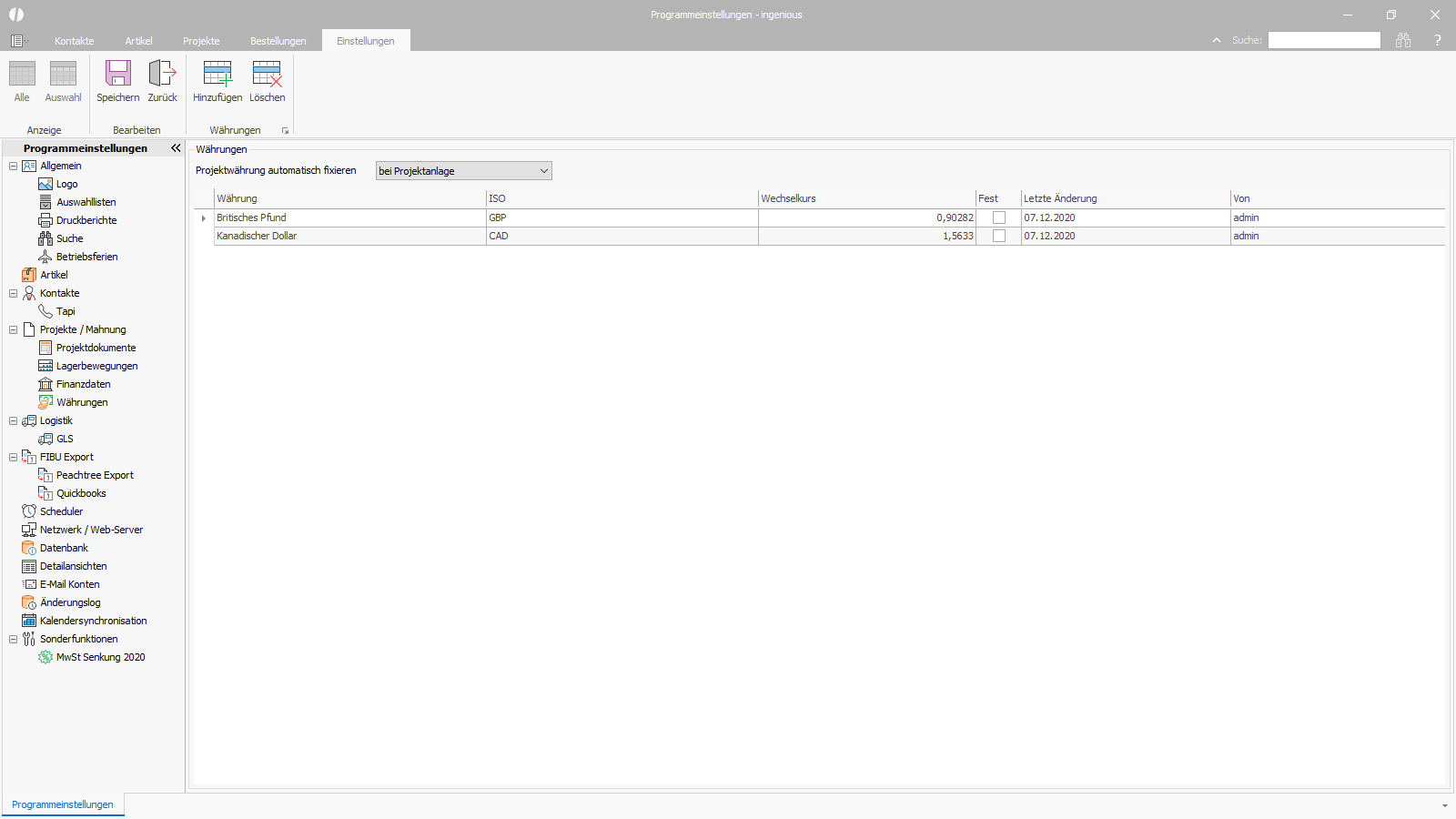This screenshot has height=819, width=1456.
Task: Click the binoculars search icon
Action: point(1403,40)
